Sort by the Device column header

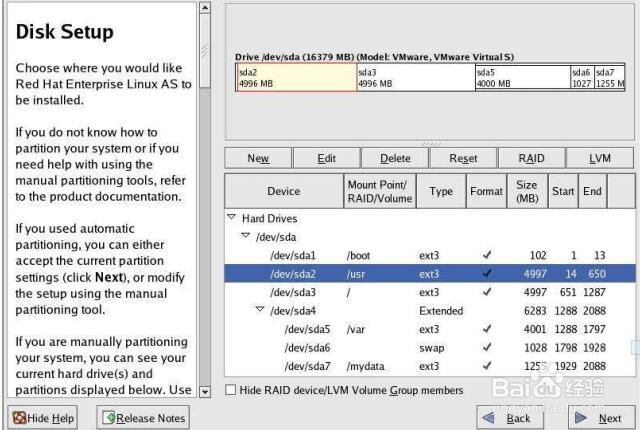[284, 191]
